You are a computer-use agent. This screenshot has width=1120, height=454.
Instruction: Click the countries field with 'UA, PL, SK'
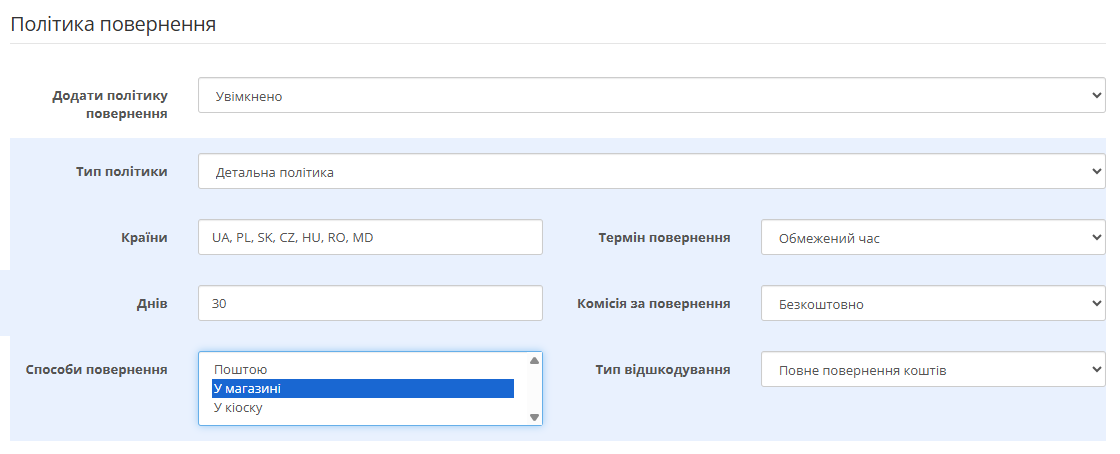point(370,238)
